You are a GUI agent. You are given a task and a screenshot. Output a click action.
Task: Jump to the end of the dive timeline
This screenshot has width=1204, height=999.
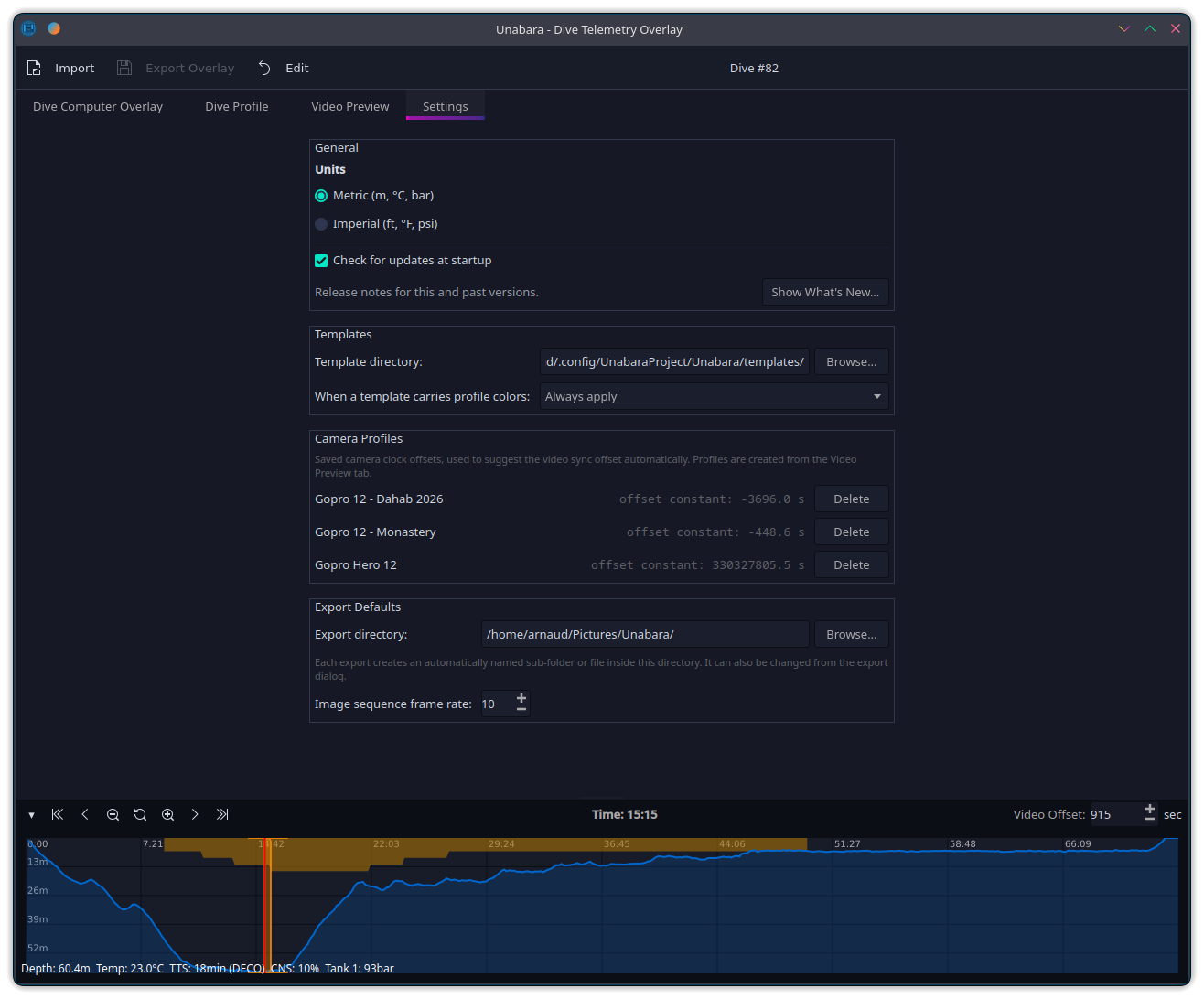click(222, 814)
